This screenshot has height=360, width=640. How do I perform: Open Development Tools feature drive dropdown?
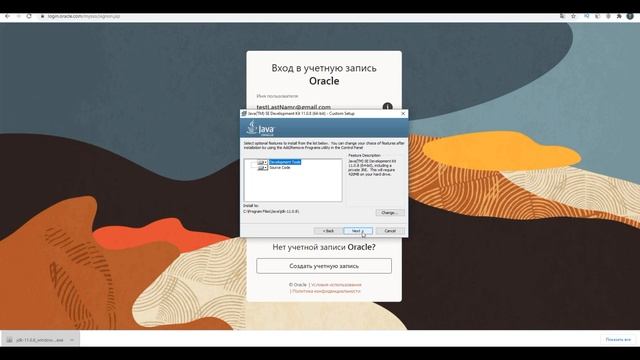coord(262,162)
